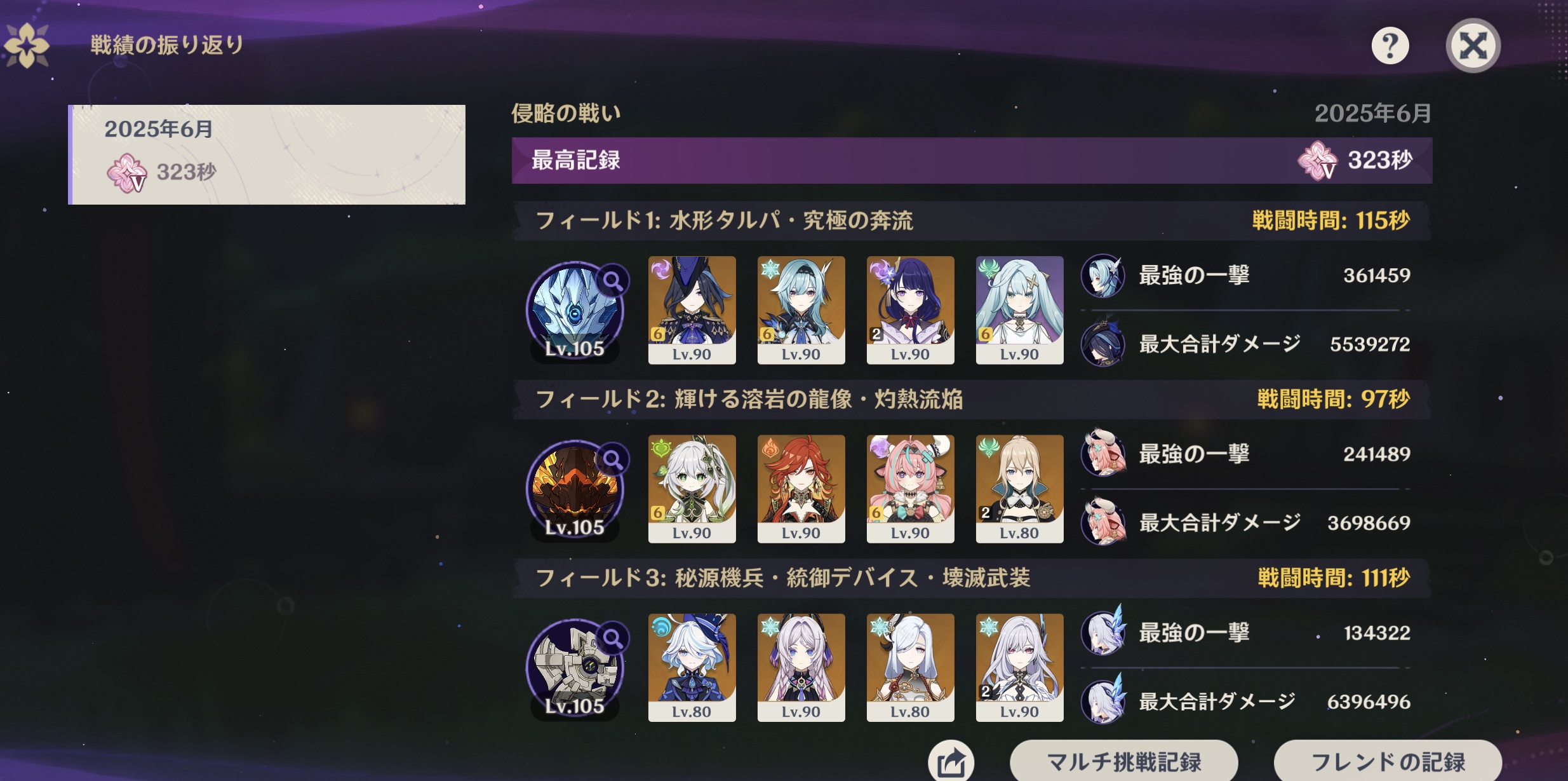Inspect Field 3 mech boss magnifier
1568x781 pixels.
click(x=613, y=637)
